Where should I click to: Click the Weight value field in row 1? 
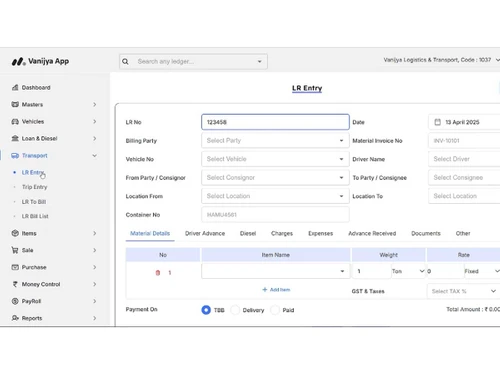click(371, 271)
